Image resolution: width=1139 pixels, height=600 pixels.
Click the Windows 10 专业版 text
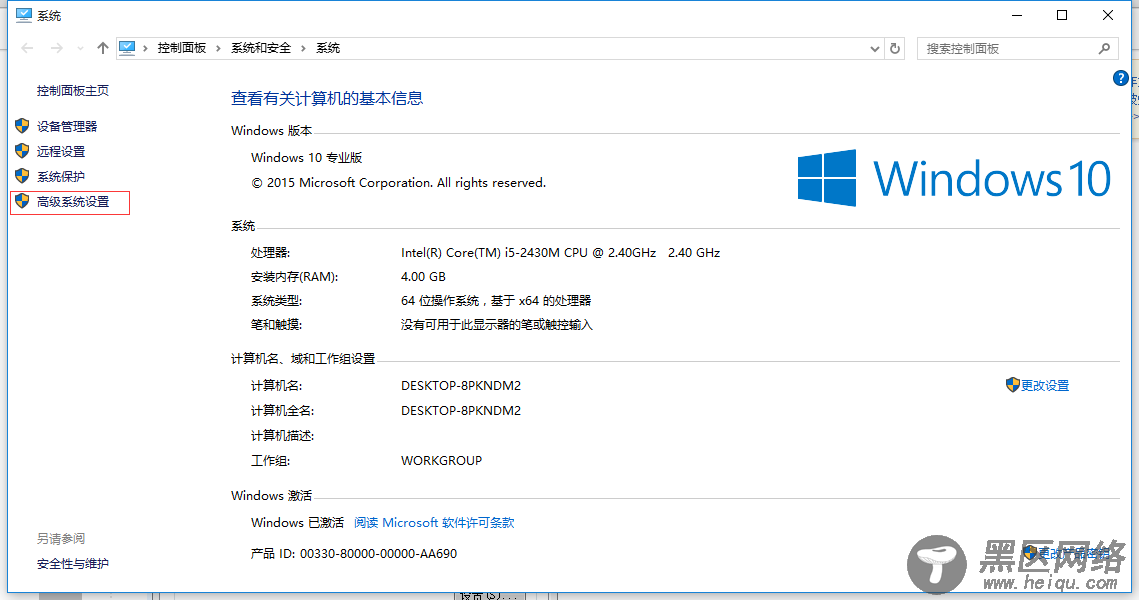(x=307, y=158)
